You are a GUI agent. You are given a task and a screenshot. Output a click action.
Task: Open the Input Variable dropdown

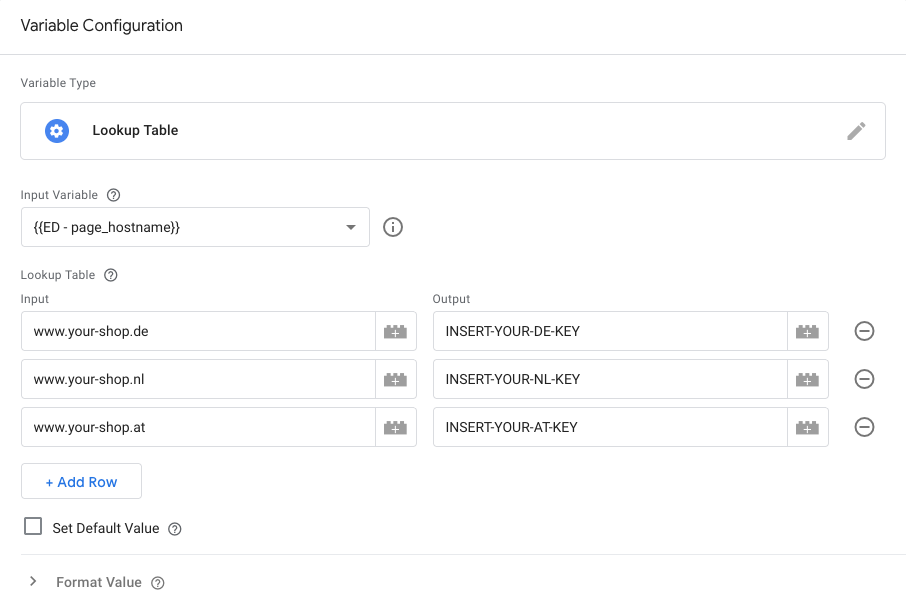(x=195, y=227)
